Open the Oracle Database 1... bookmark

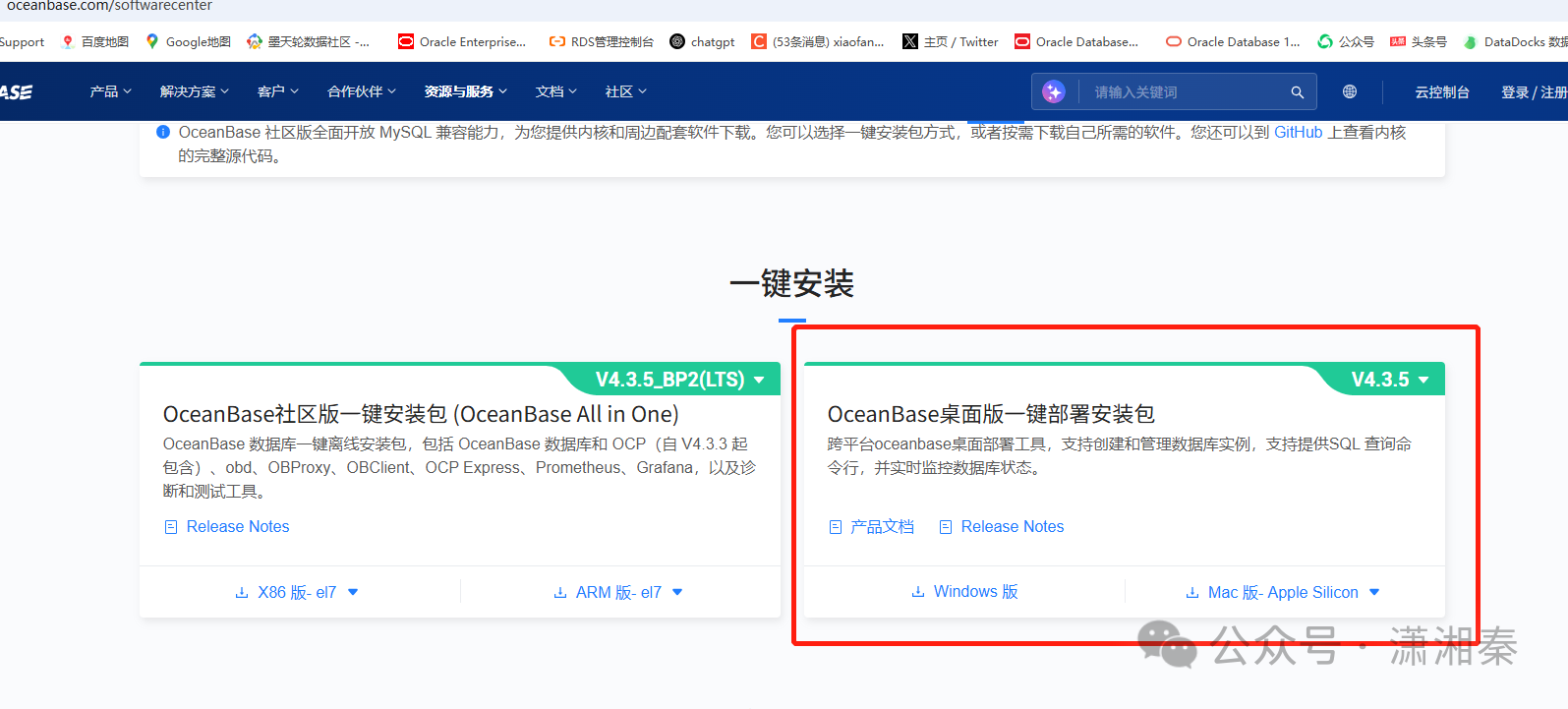coord(1233,41)
